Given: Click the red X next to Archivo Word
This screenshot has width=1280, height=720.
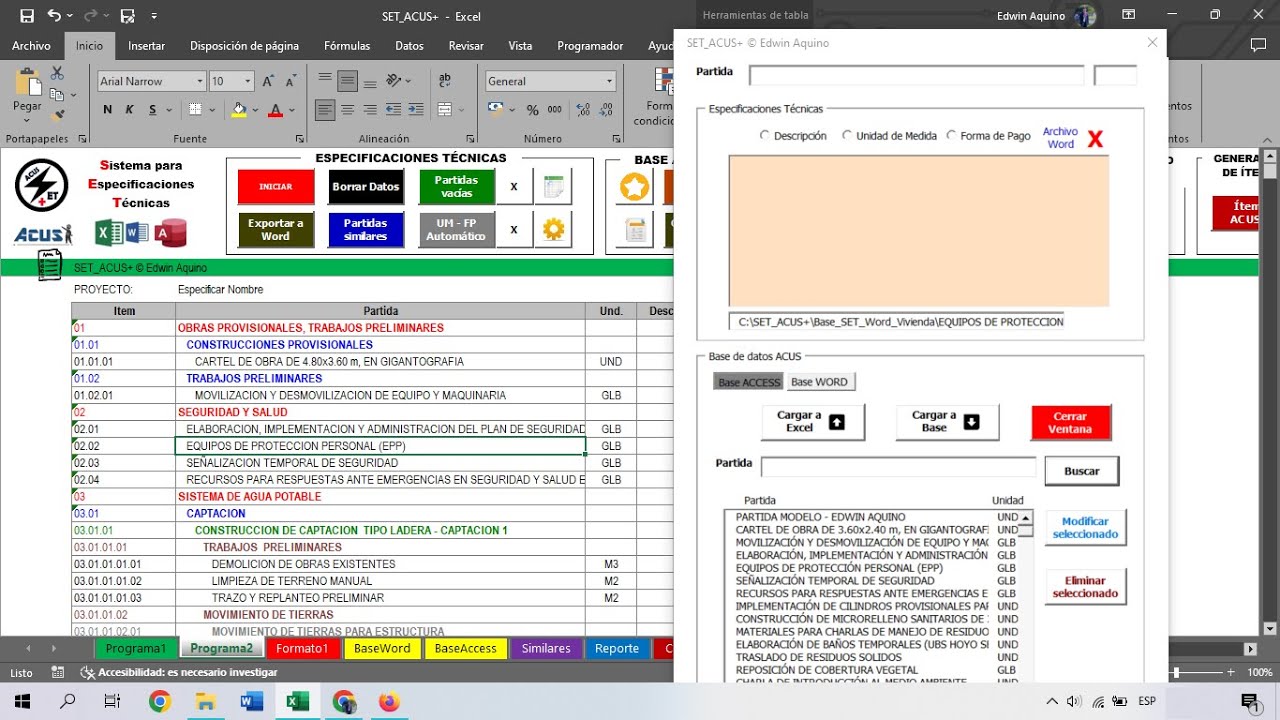Looking at the screenshot, I should [1096, 139].
